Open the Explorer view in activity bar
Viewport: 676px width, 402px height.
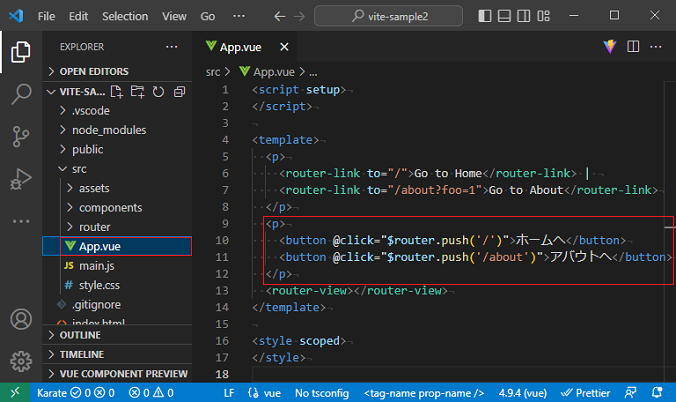click(21, 52)
